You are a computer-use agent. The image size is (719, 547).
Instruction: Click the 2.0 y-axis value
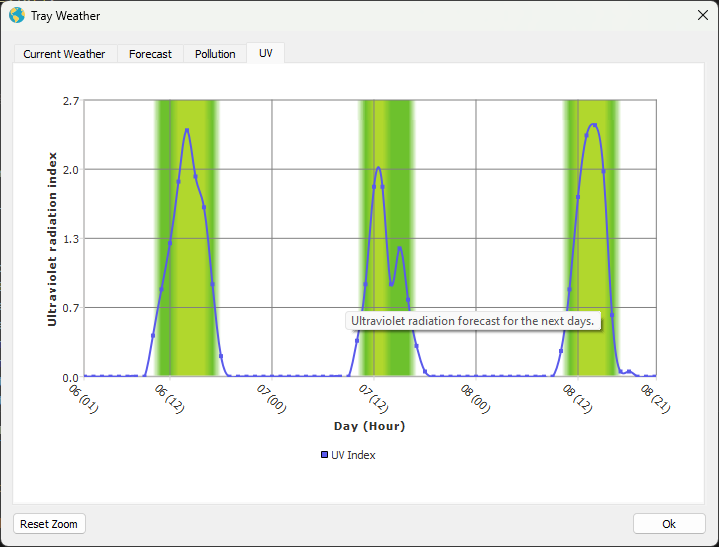(x=71, y=170)
